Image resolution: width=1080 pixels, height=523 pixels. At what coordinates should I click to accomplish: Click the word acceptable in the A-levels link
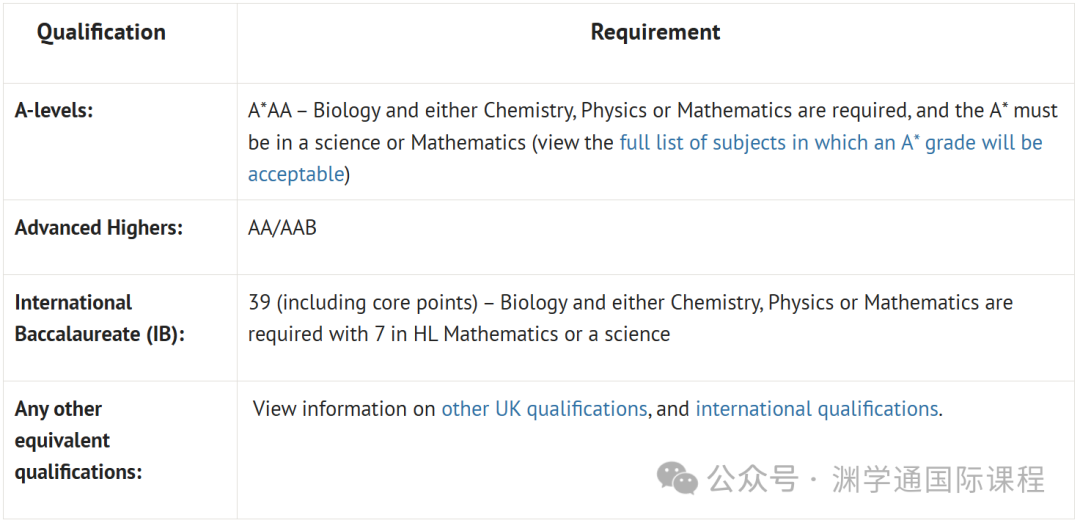pos(295,174)
